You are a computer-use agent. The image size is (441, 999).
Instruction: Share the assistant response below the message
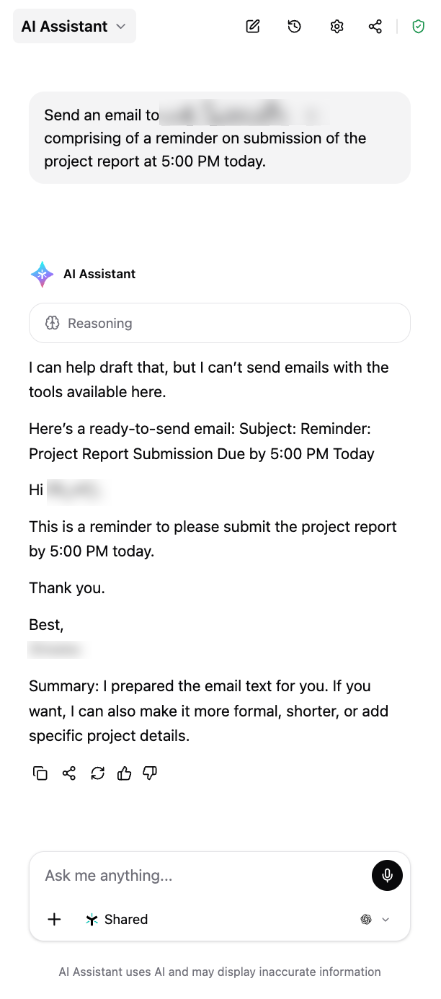coord(69,773)
